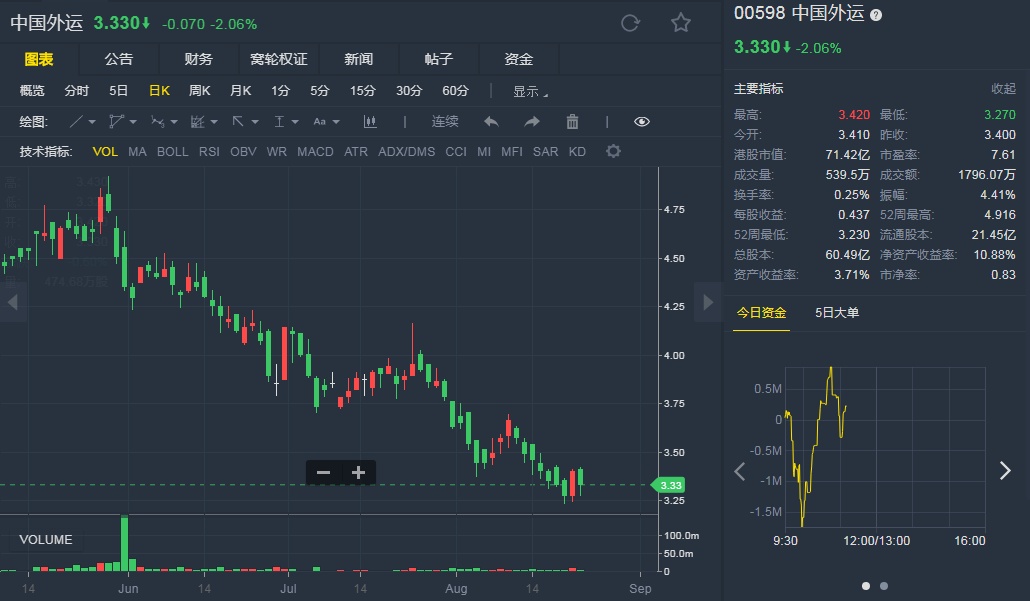Expand the channel tool dropdown arrow
Image resolution: width=1030 pixels, height=601 pixels.
[213, 122]
